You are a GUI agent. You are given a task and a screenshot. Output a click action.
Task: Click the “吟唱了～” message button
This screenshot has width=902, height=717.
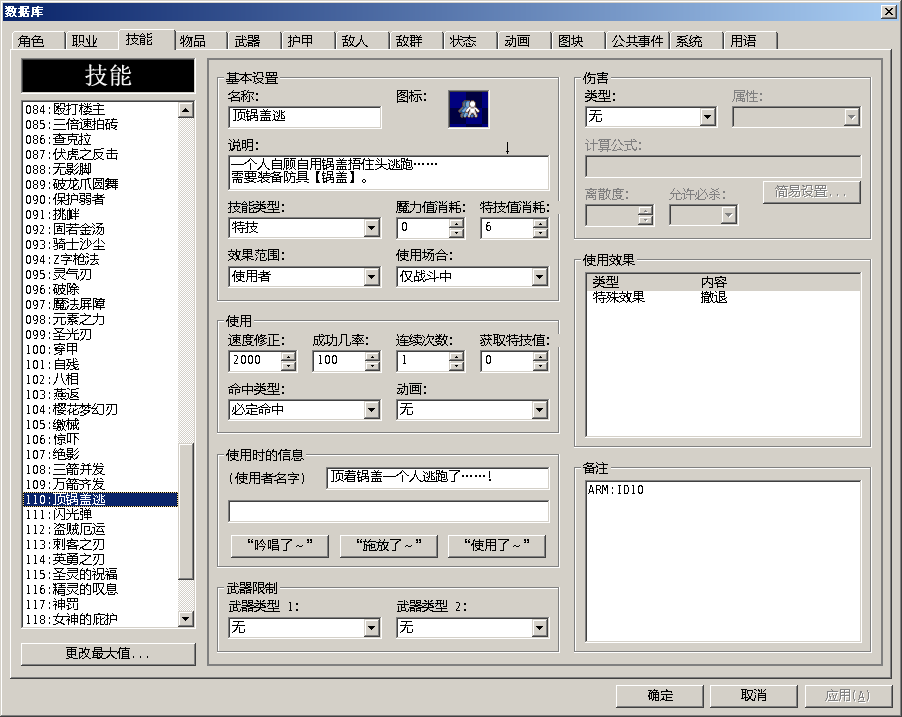[x=280, y=545]
